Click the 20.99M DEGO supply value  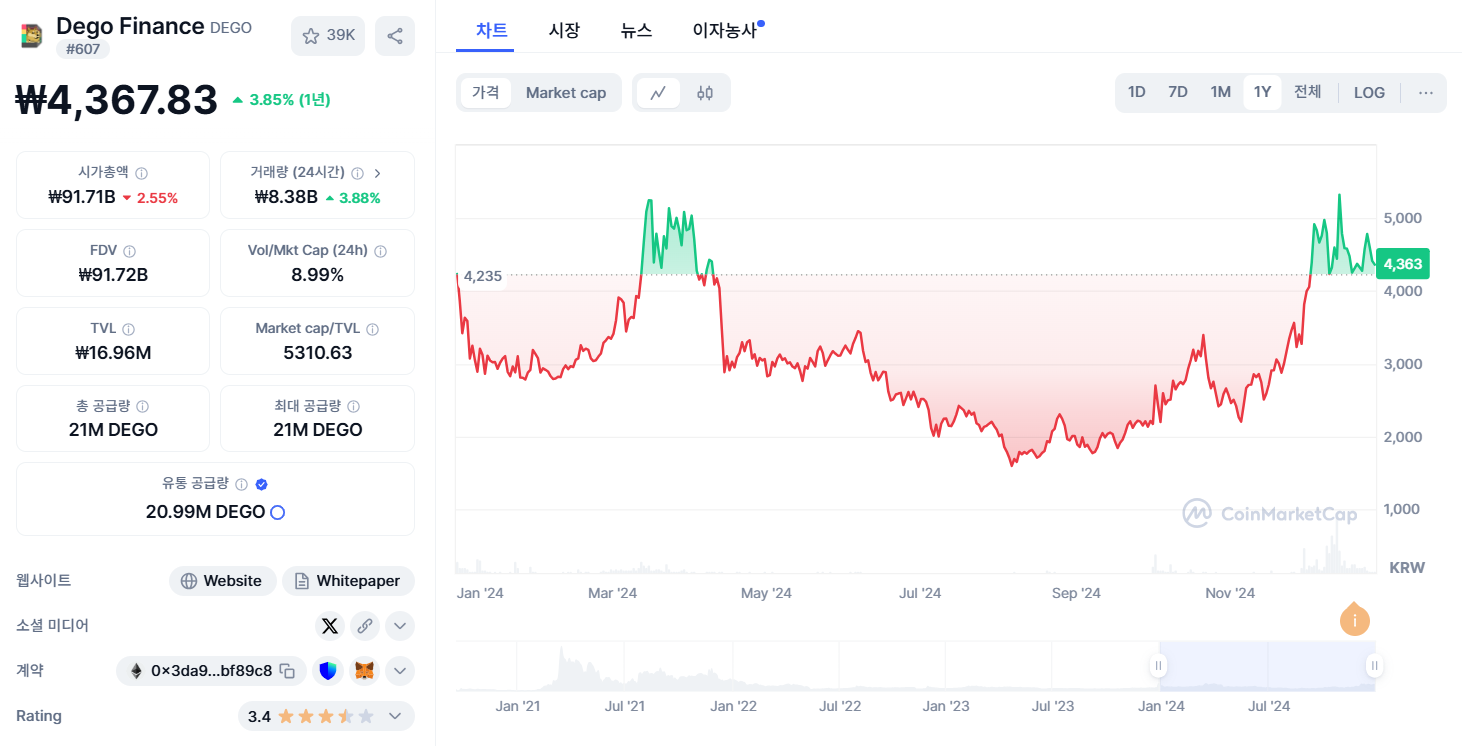[x=205, y=512]
